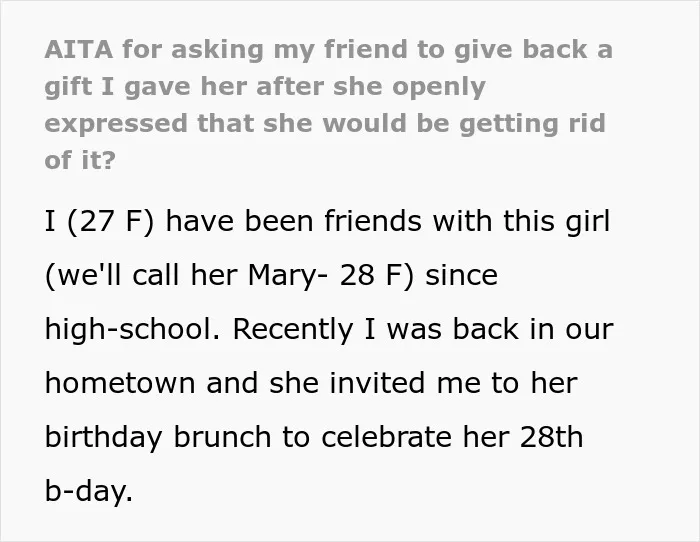
Task: Click "(27 F)" in the first body line
Action: pyautogui.click(x=111, y=221)
